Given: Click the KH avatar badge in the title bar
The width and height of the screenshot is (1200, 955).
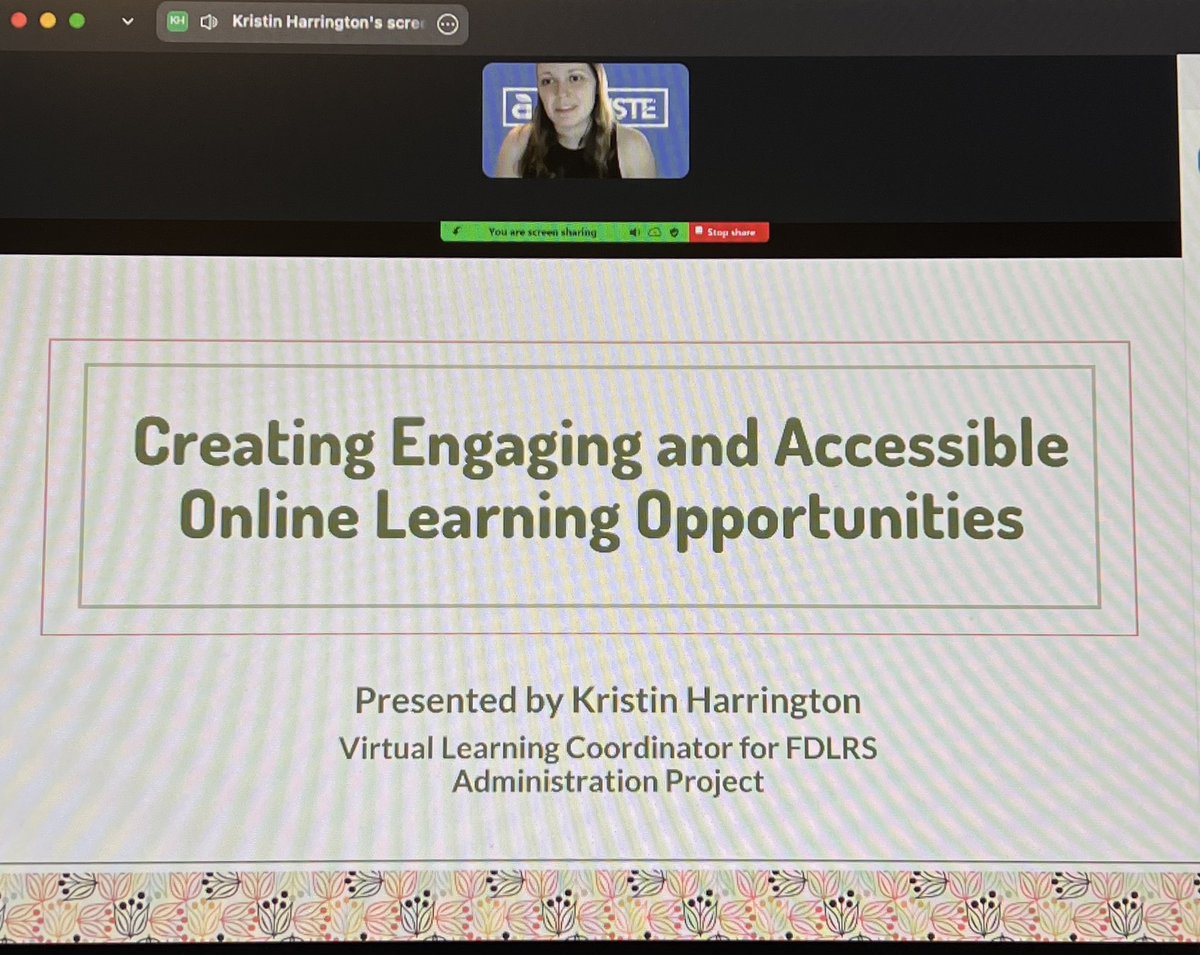Looking at the screenshot, I should point(180,21).
